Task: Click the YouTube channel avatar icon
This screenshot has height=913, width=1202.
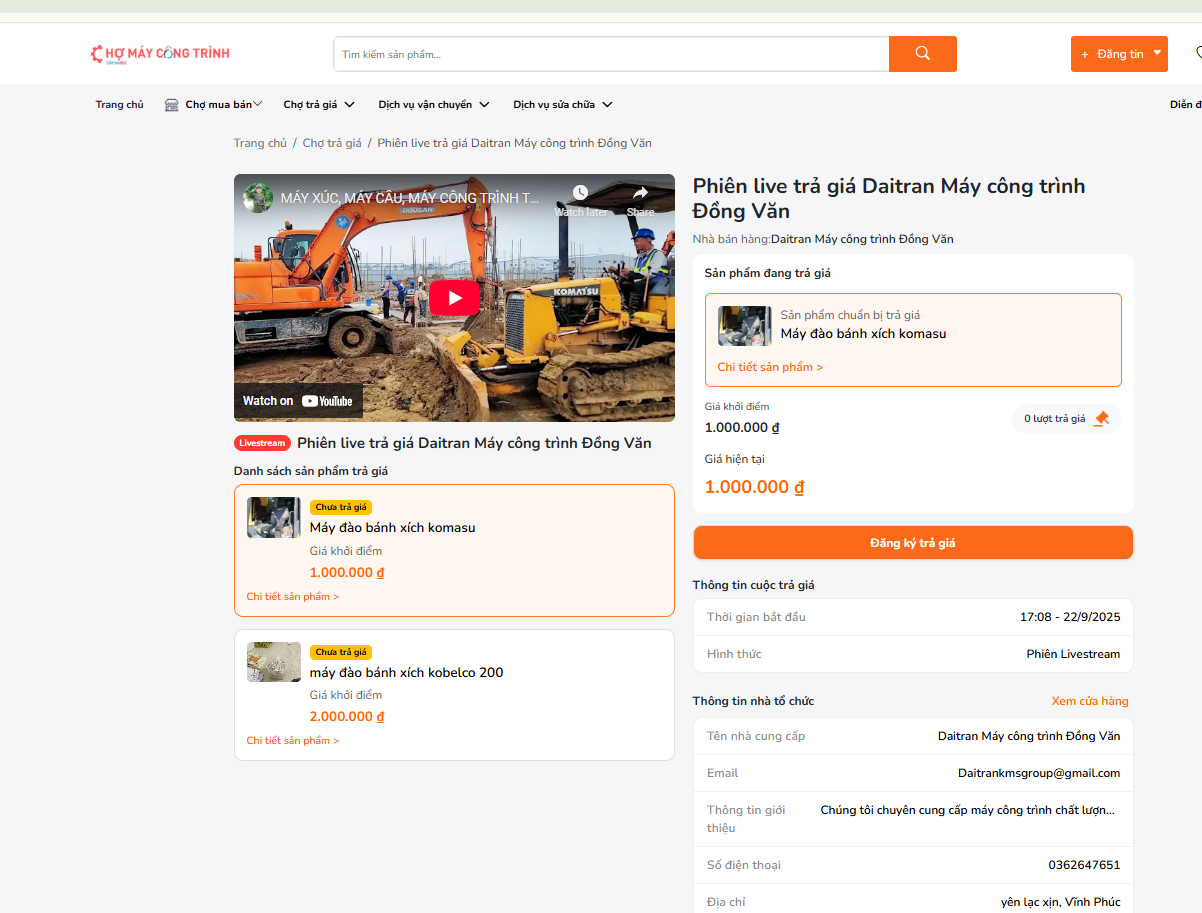Action: pyautogui.click(x=259, y=198)
